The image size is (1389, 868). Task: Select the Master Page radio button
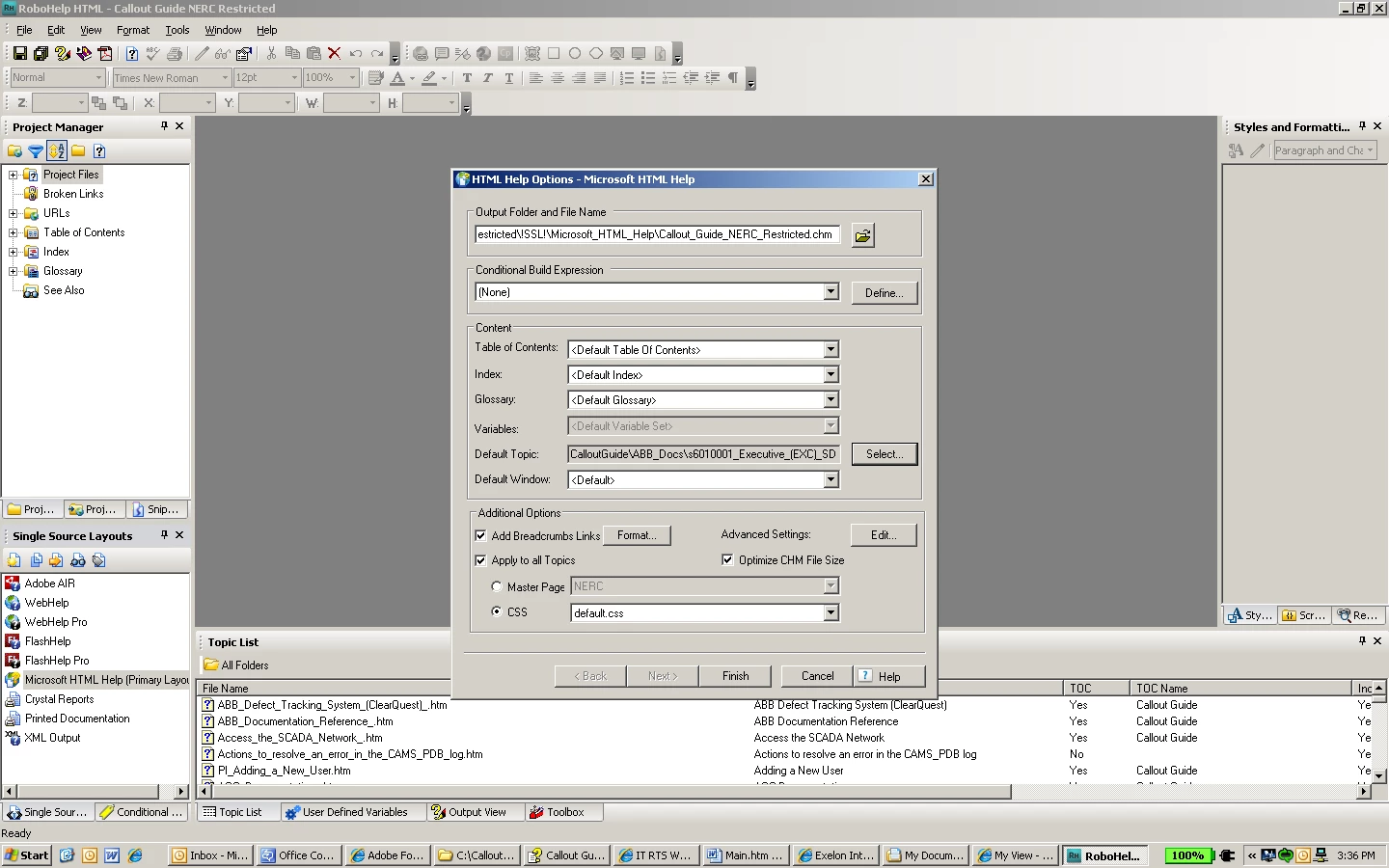(497, 586)
